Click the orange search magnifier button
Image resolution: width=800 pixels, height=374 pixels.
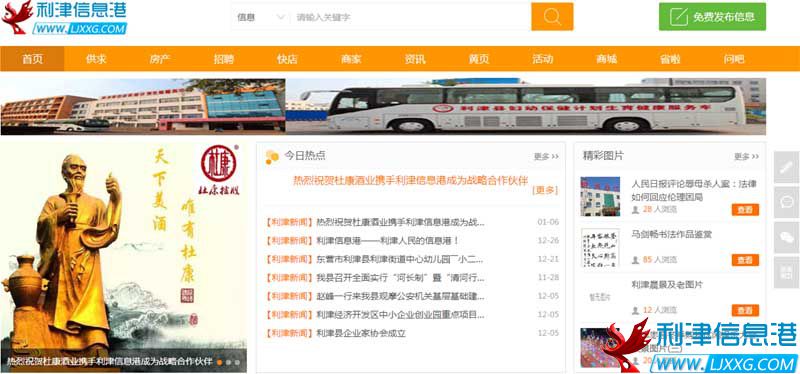click(552, 17)
